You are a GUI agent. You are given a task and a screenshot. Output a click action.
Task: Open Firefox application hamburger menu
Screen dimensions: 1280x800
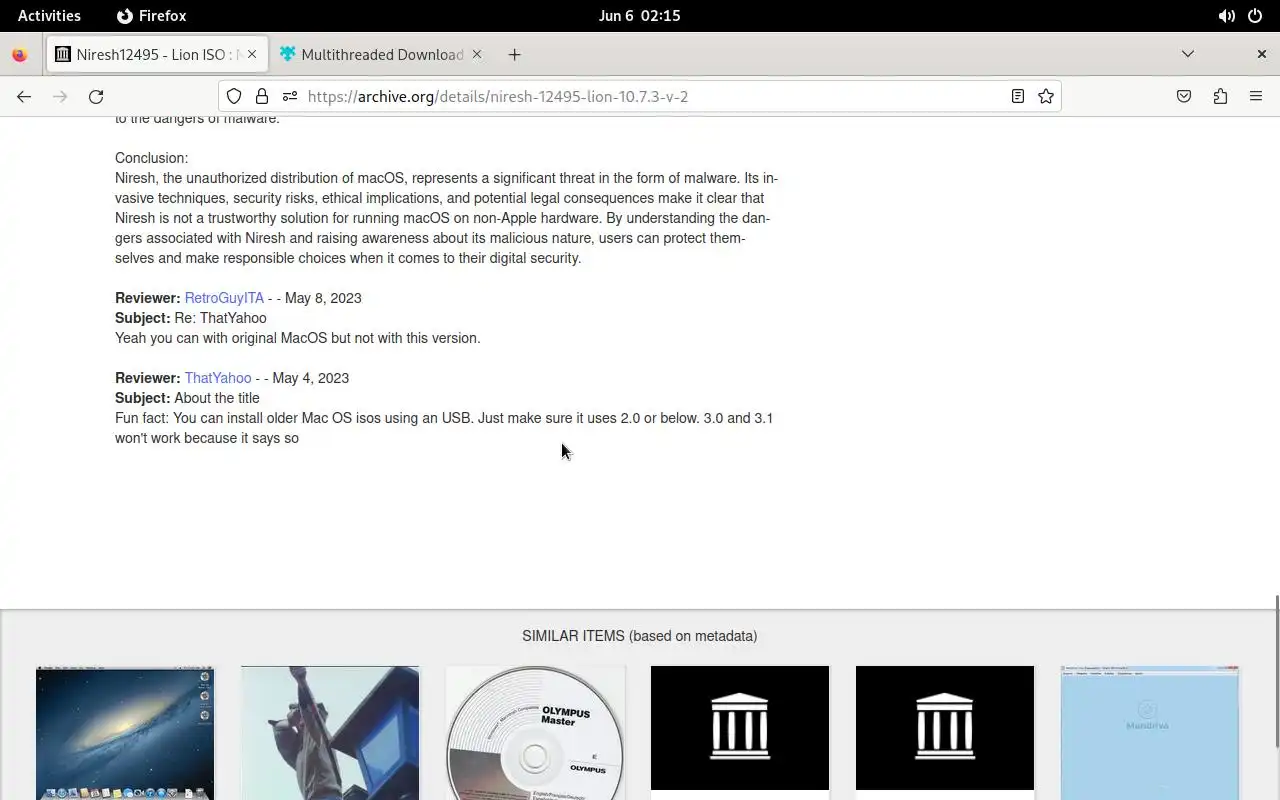click(x=1256, y=96)
